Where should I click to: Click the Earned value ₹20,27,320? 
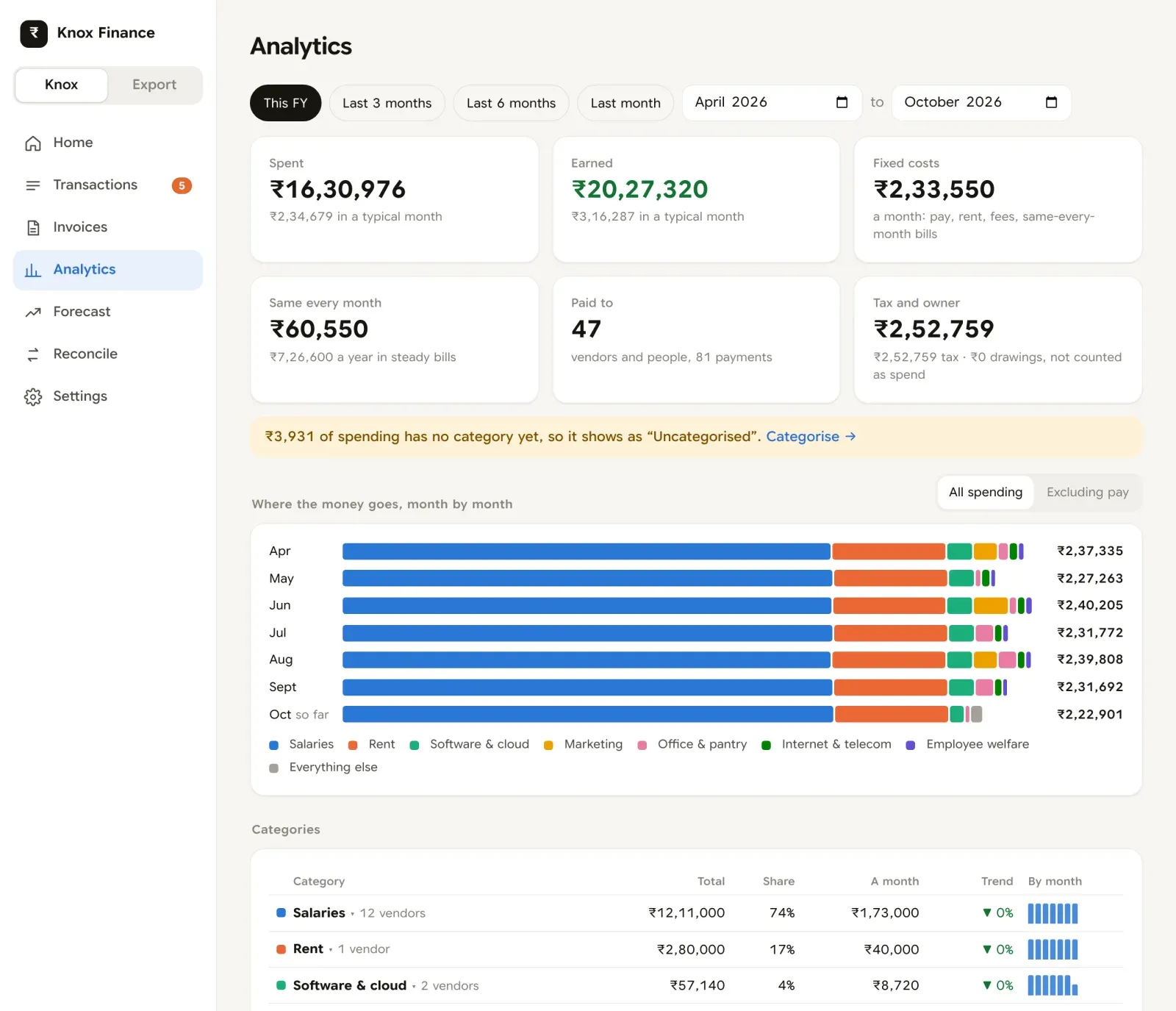click(639, 190)
